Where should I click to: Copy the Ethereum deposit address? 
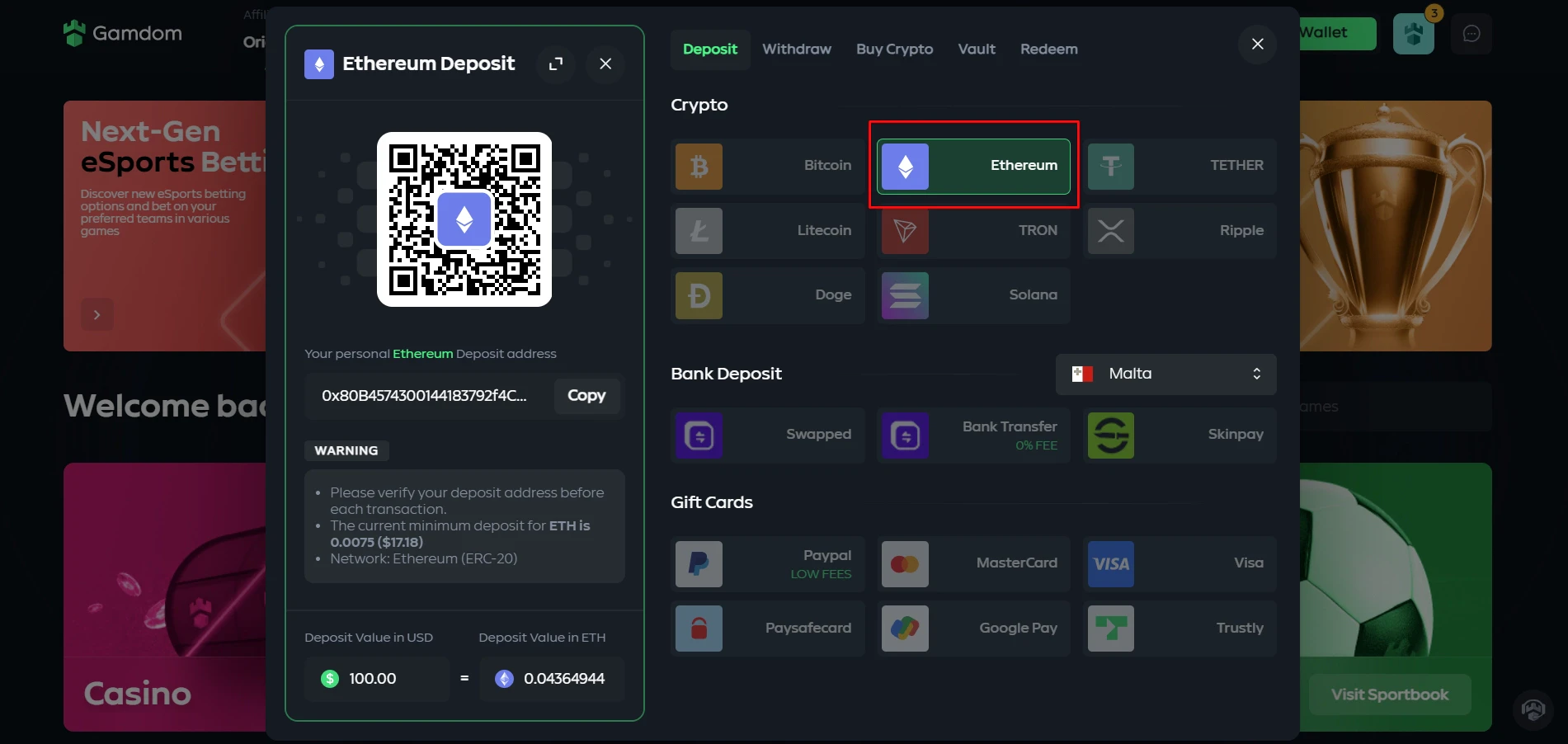[586, 396]
